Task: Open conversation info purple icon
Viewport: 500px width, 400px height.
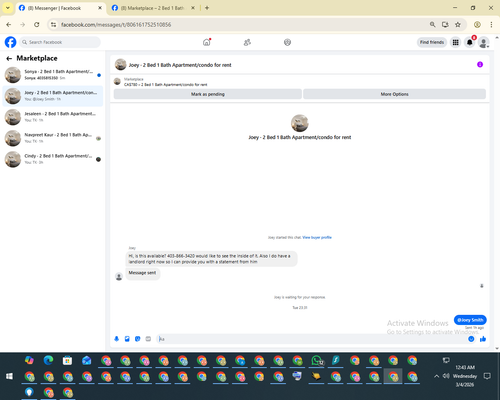Action: point(480,64)
